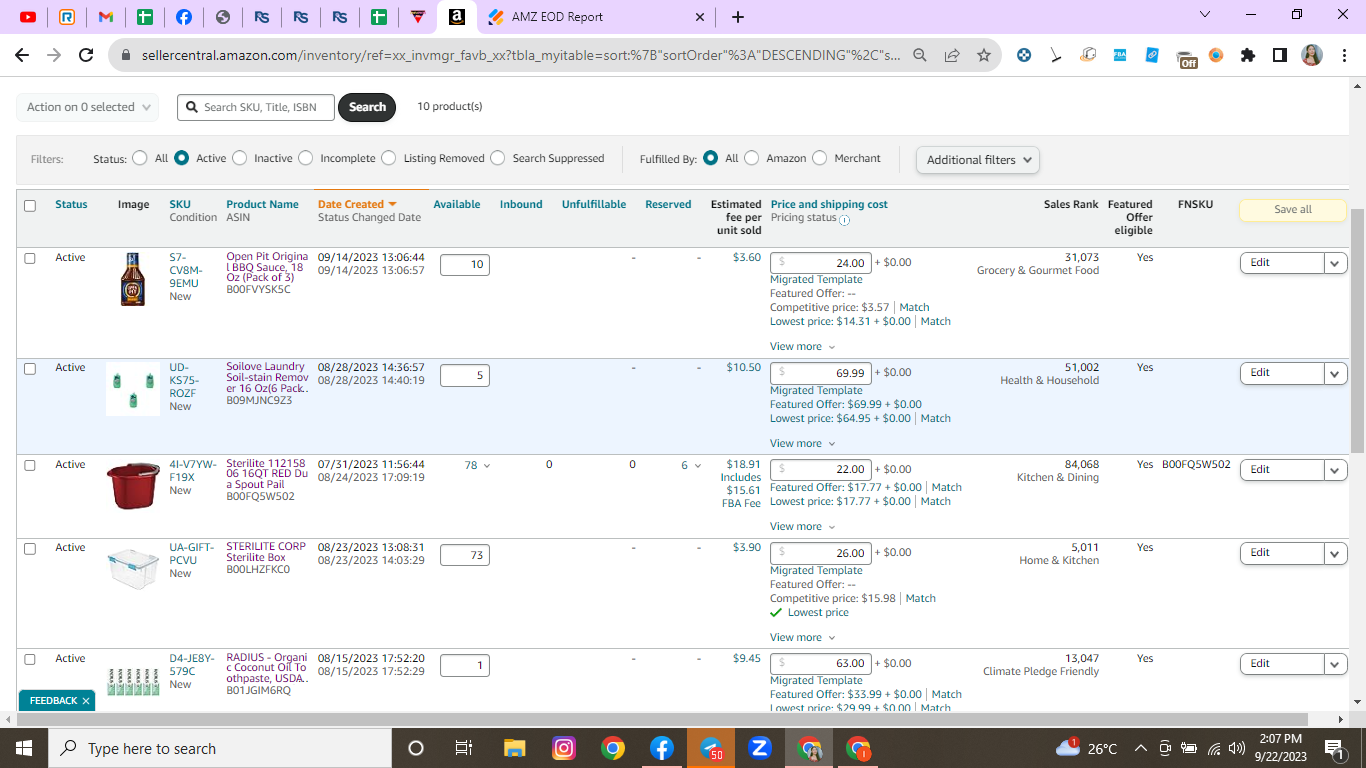Open the AMZ EOD Report tab
Viewport: 1366px width, 768px height.
(x=596, y=17)
